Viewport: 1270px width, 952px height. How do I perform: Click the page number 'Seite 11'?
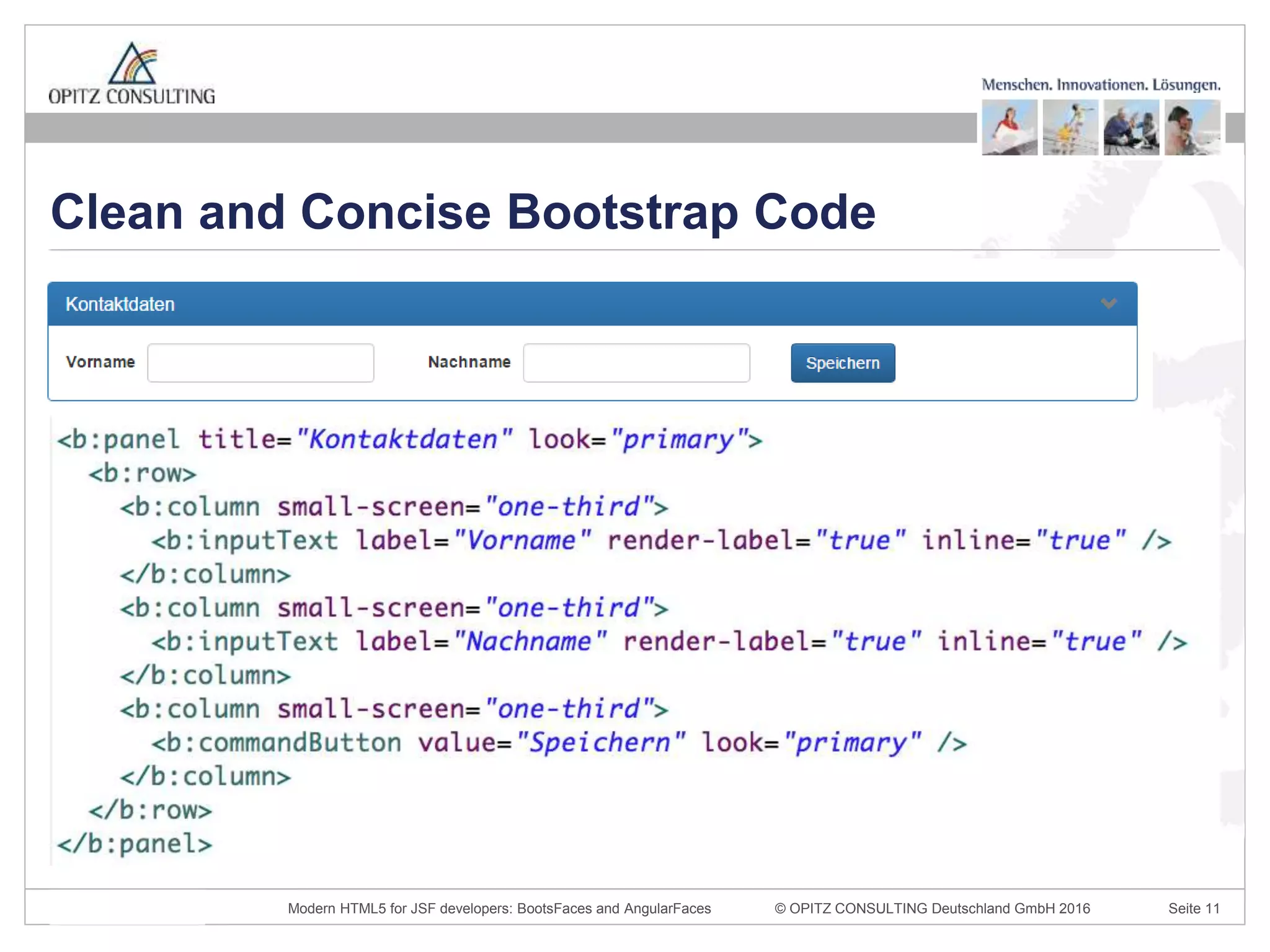pyautogui.click(x=1194, y=909)
